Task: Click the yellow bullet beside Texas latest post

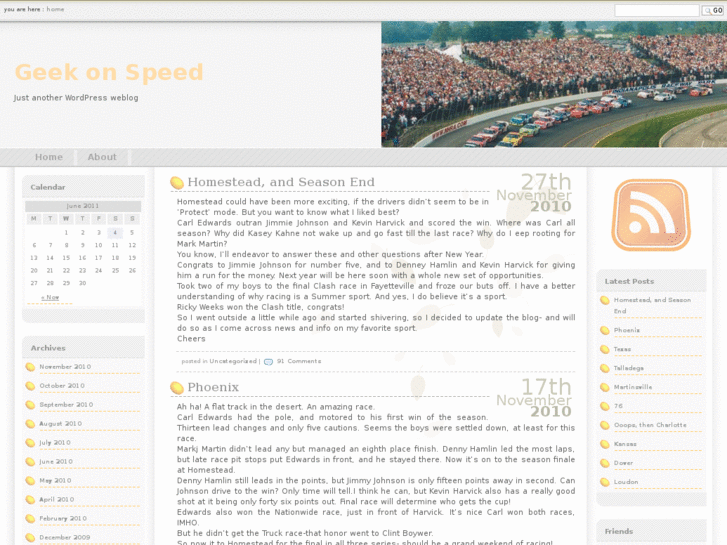Action: tap(605, 349)
